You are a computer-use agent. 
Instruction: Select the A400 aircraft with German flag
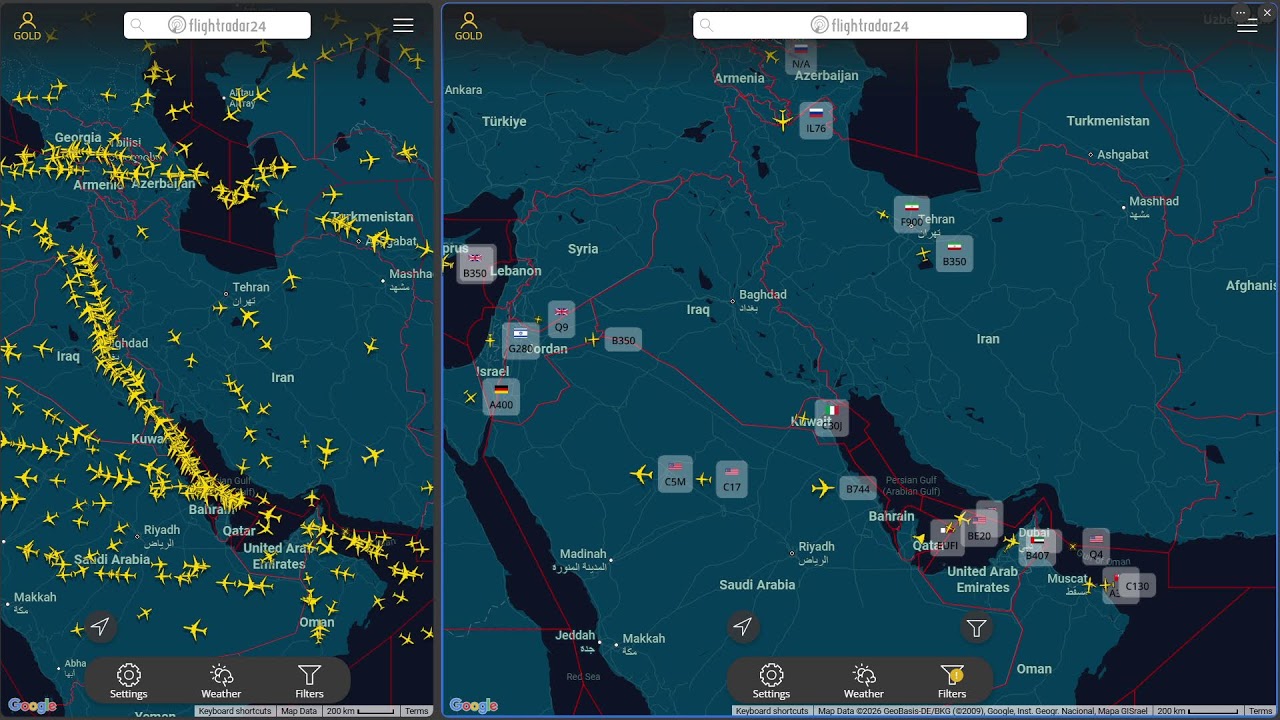501,397
